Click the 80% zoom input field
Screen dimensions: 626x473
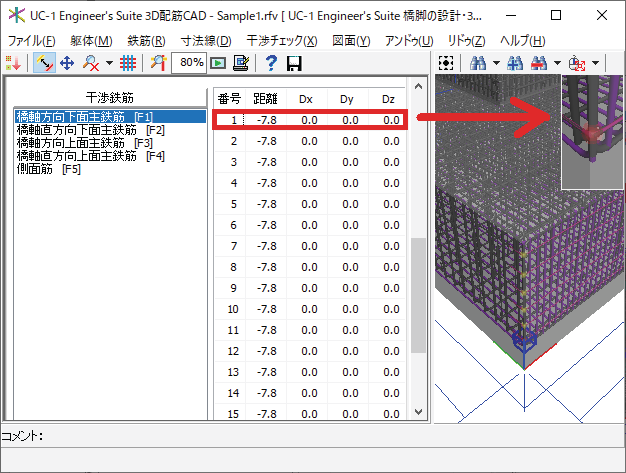(x=189, y=63)
